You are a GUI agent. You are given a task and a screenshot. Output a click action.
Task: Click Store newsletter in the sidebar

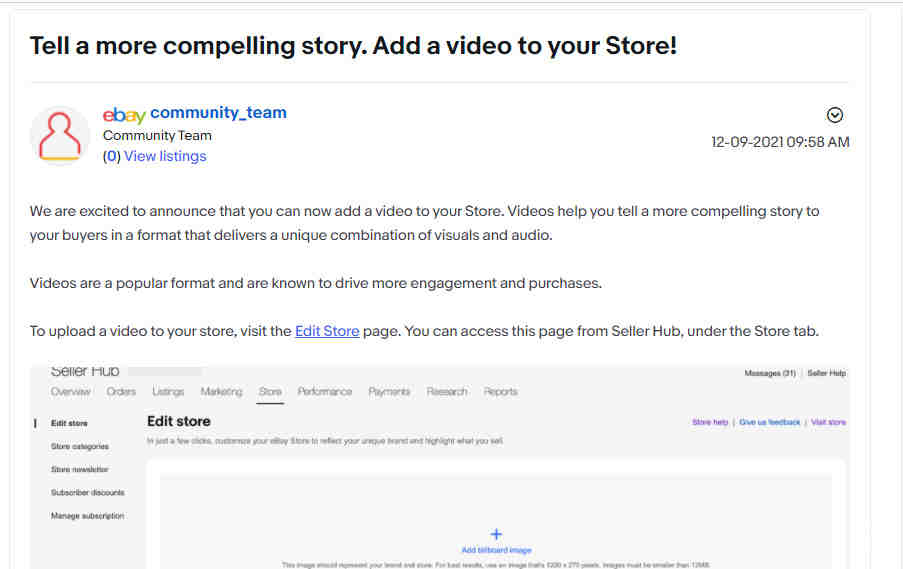[79, 469]
